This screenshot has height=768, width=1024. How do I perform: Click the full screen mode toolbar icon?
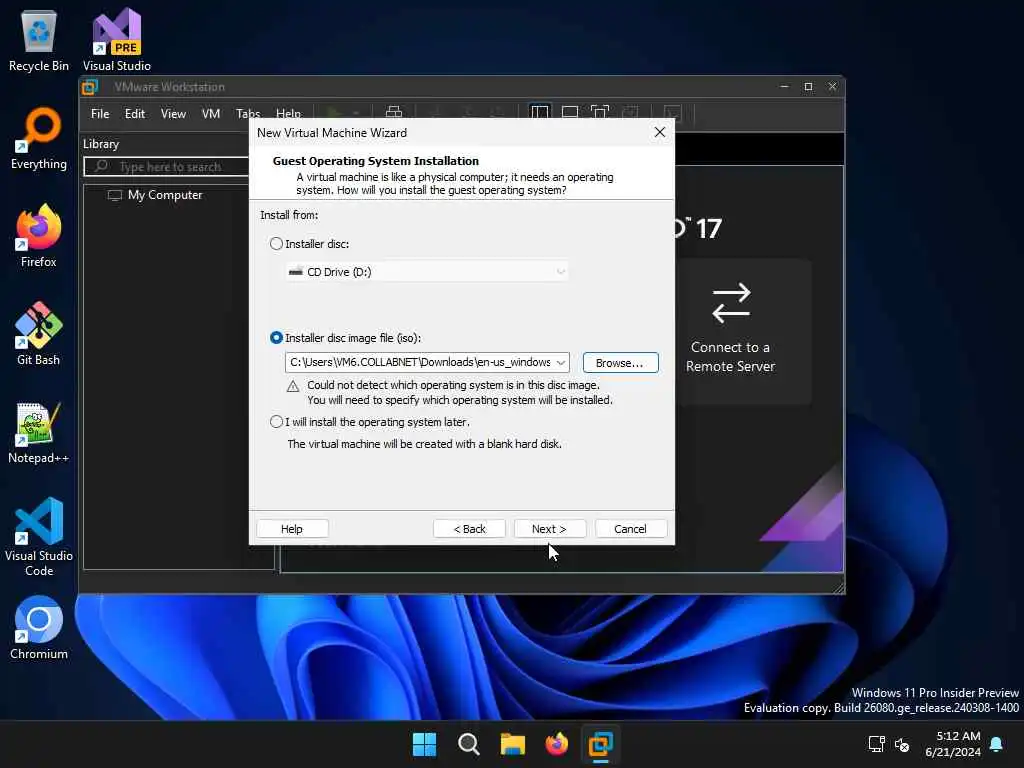(x=600, y=112)
